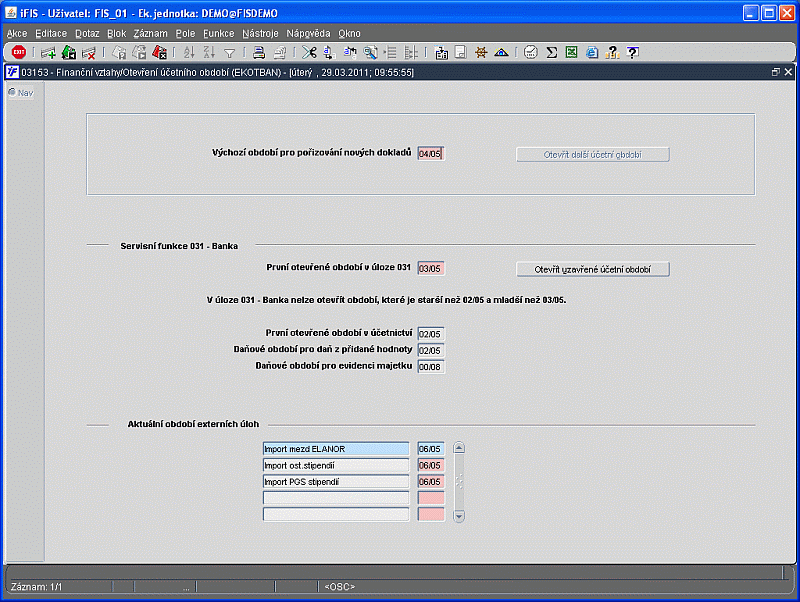
Task: Open the Blok menu
Action: click(116, 34)
